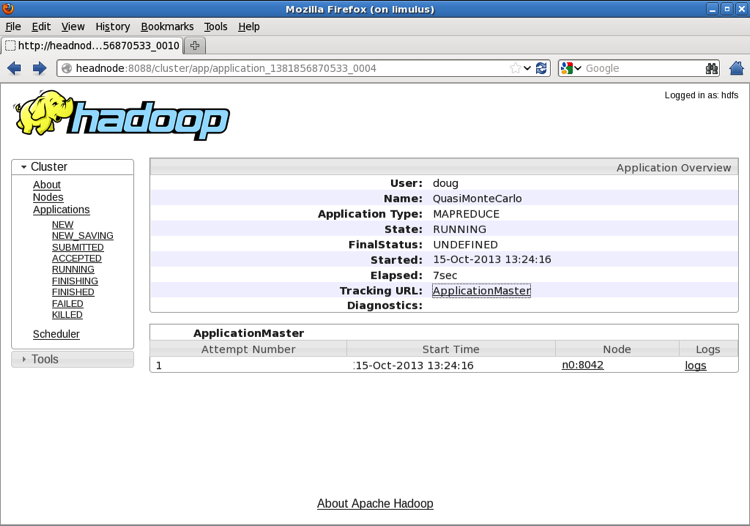
Task: Reload the page with the refresh icon
Action: click(542, 68)
